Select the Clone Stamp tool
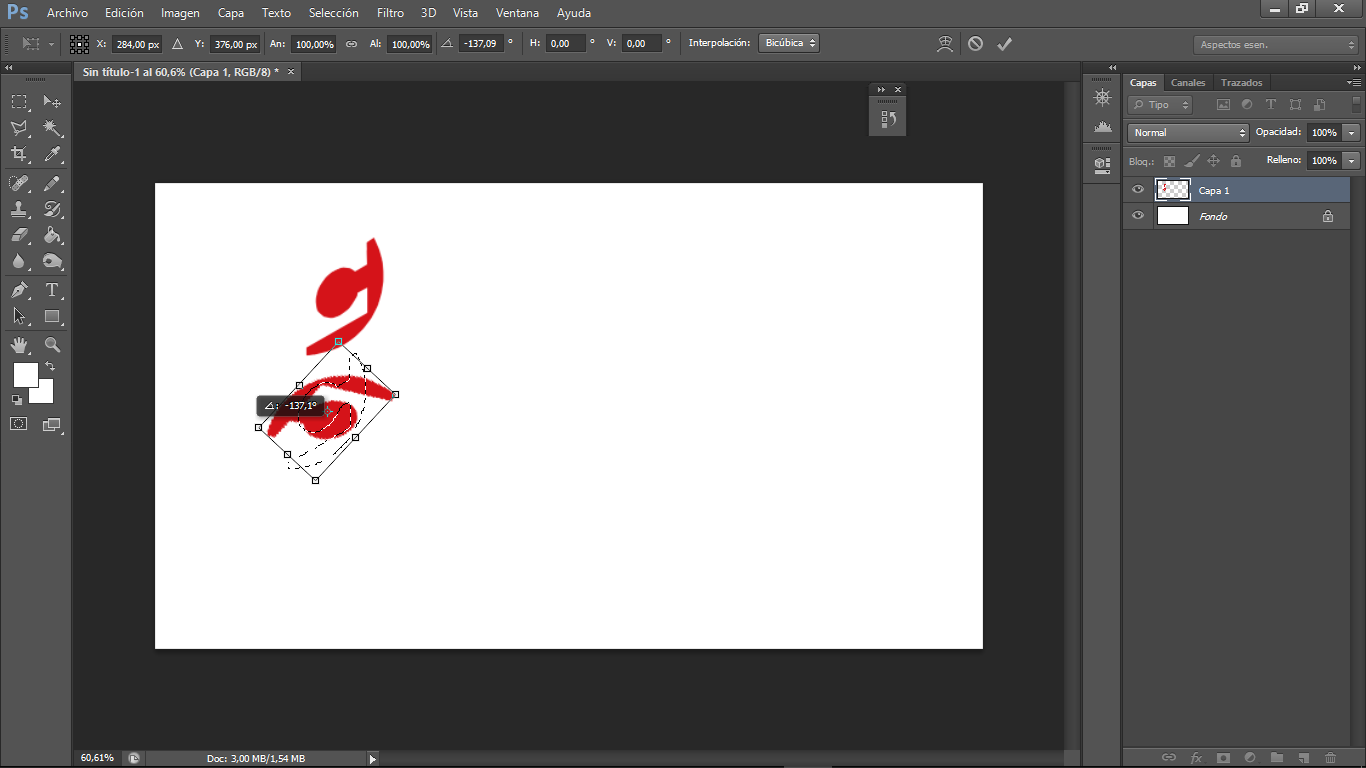The height and width of the screenshot is (768, 1366). point(19,210)
